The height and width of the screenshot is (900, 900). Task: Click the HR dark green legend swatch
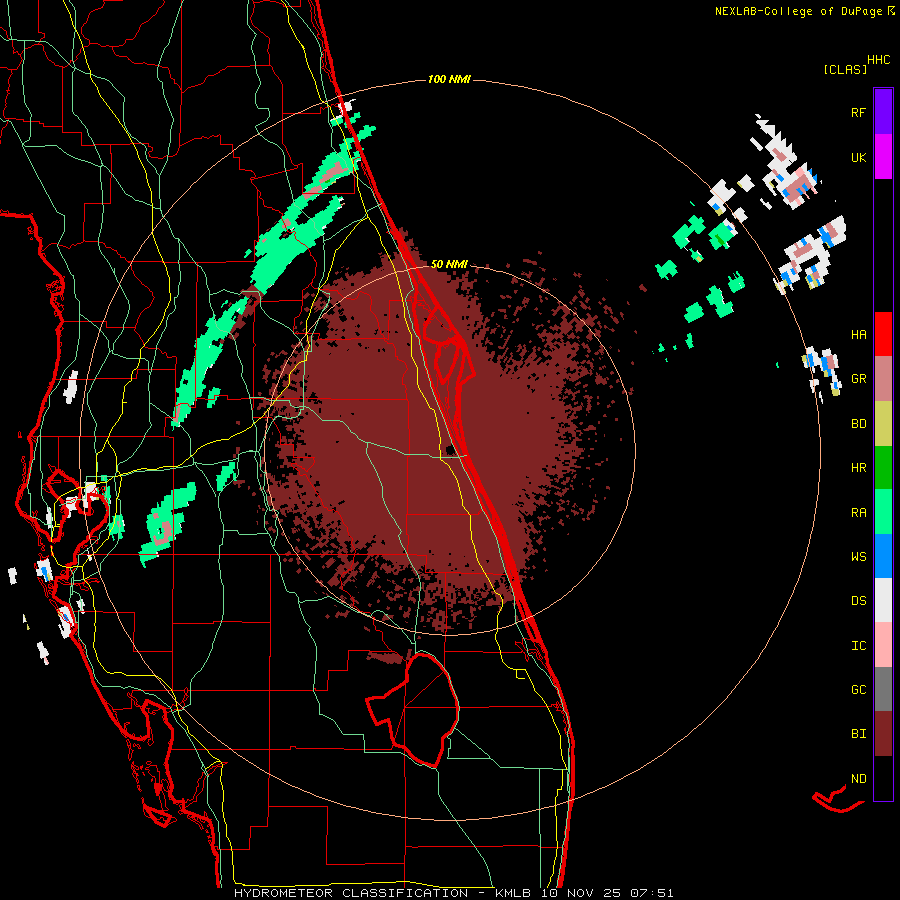[883, 468]
